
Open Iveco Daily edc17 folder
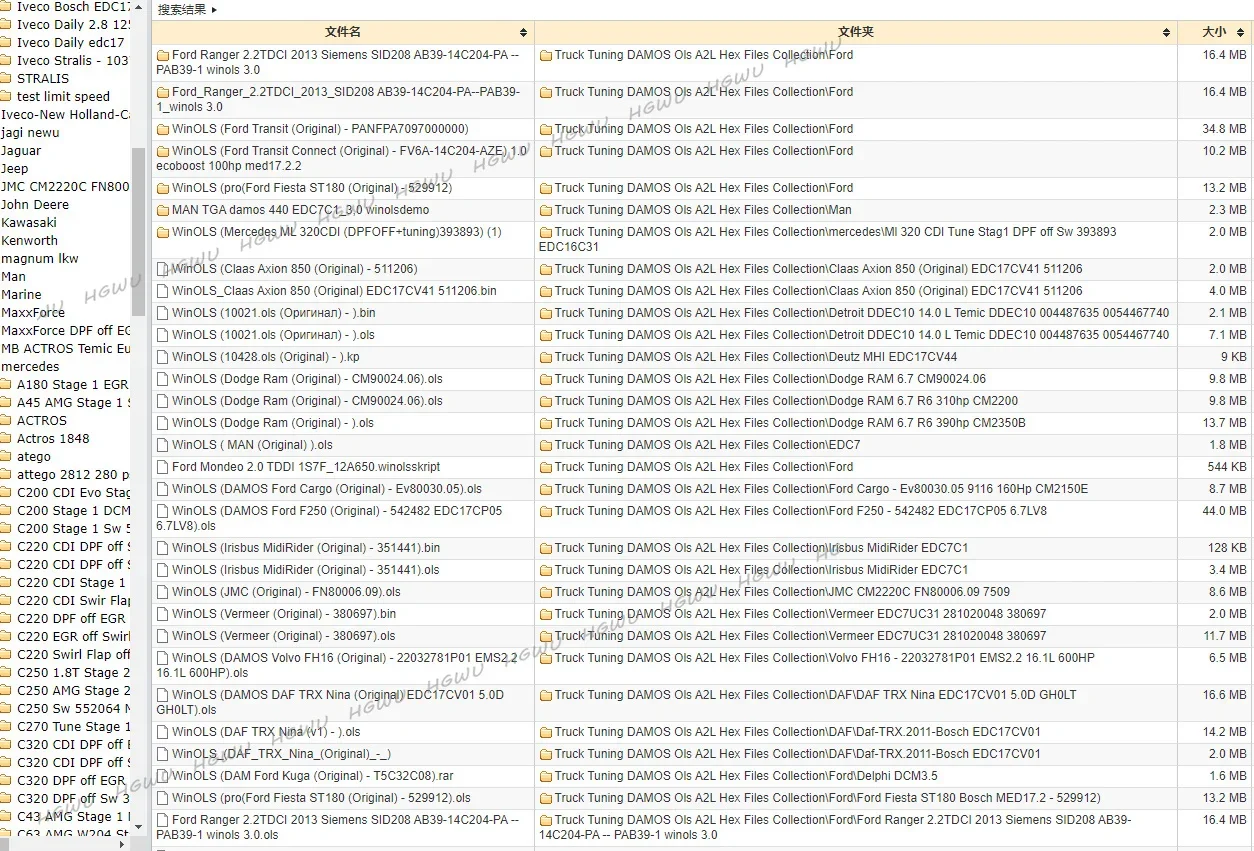tap(71, 42)
